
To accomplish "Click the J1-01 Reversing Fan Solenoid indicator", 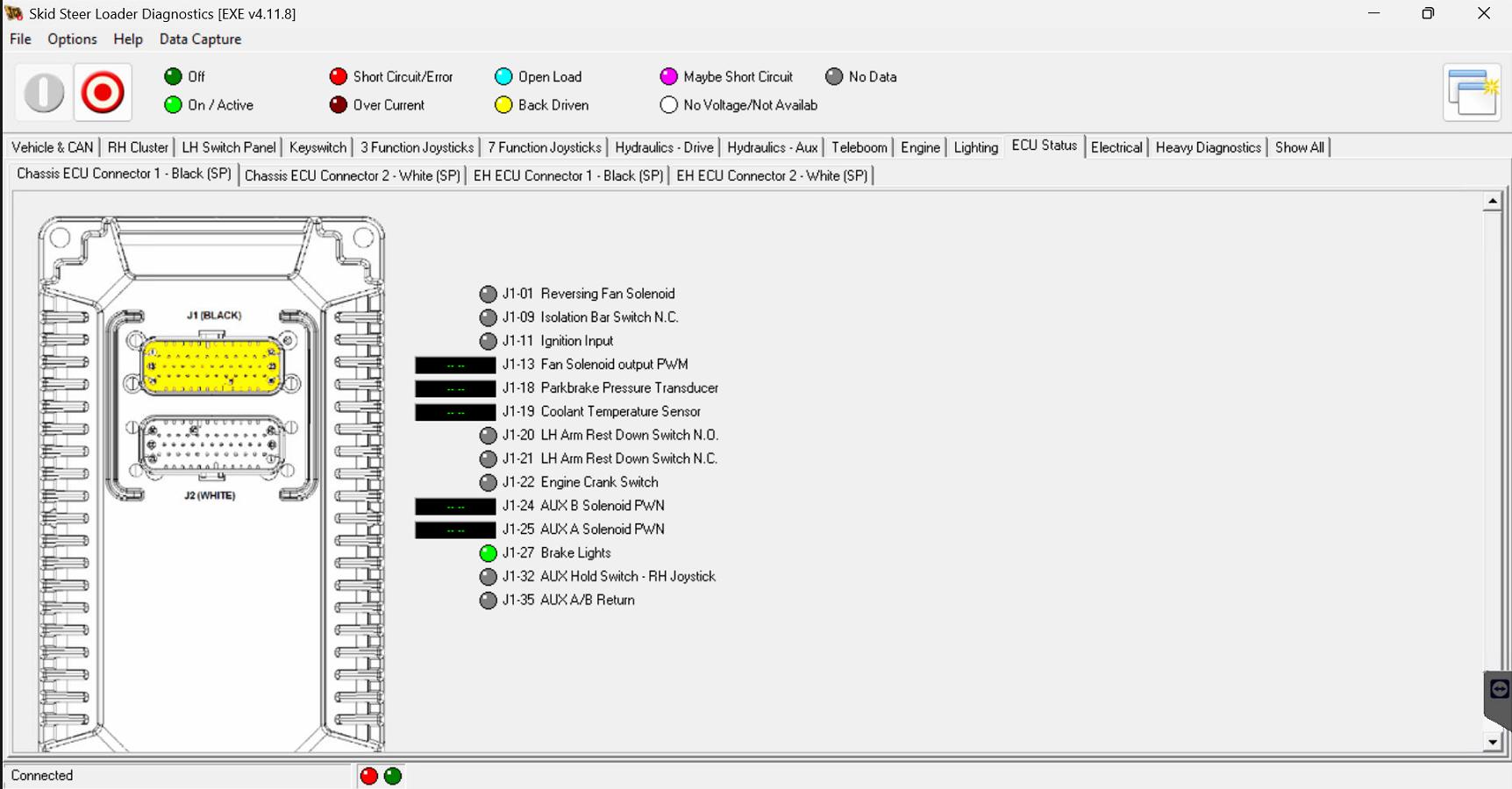I will coord(489,294).
